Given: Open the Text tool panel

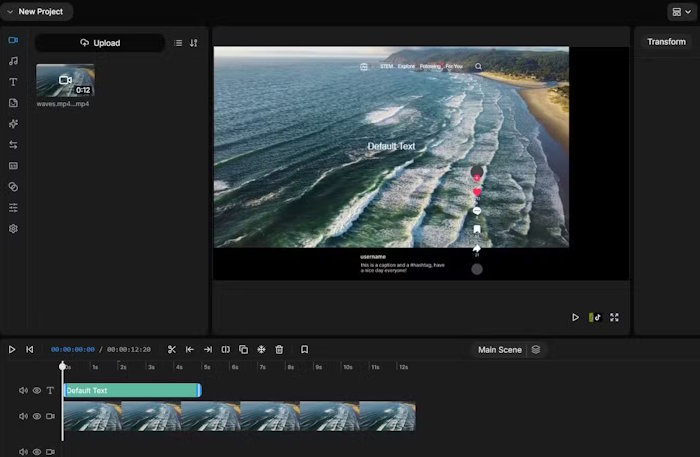Looking at the screenshot, I should (x=13, y=82).
